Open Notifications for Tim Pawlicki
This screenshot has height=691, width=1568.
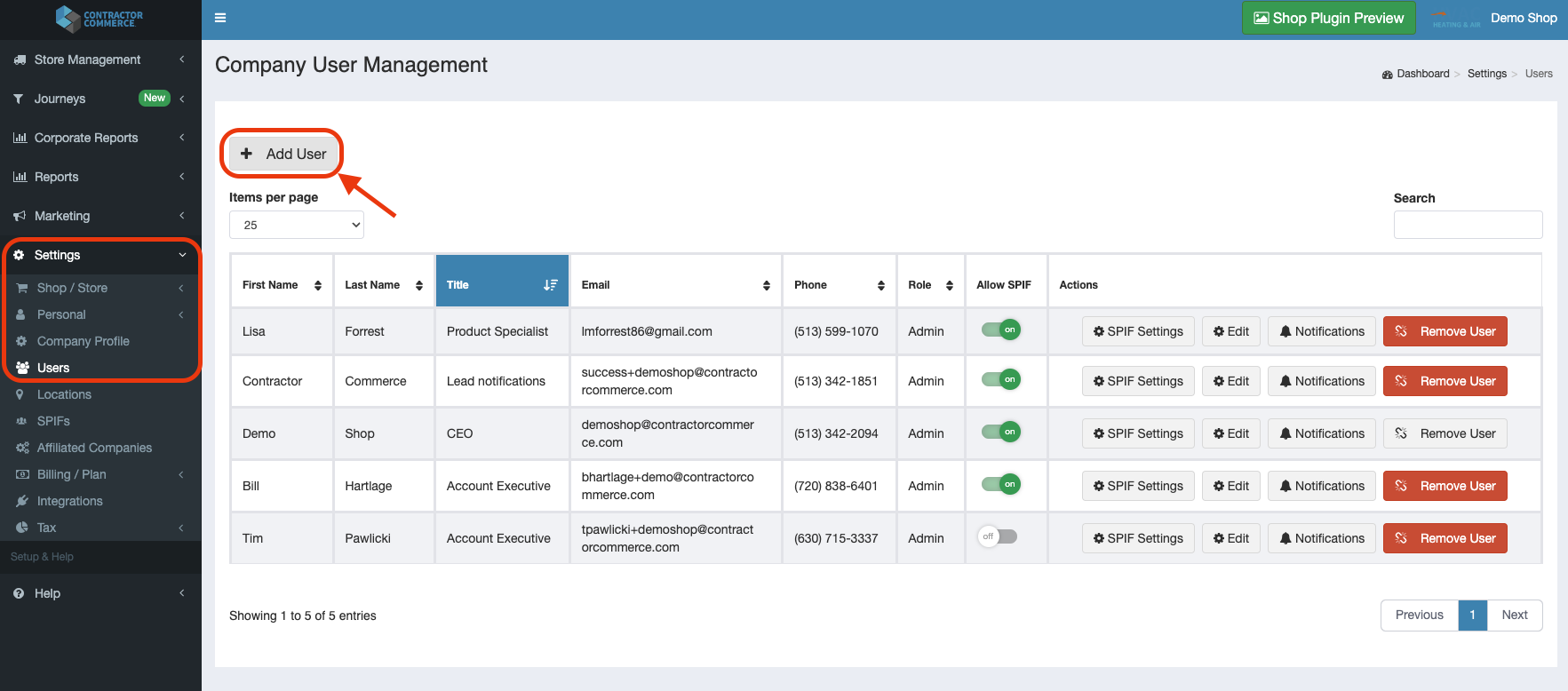tap(1322, 538)
